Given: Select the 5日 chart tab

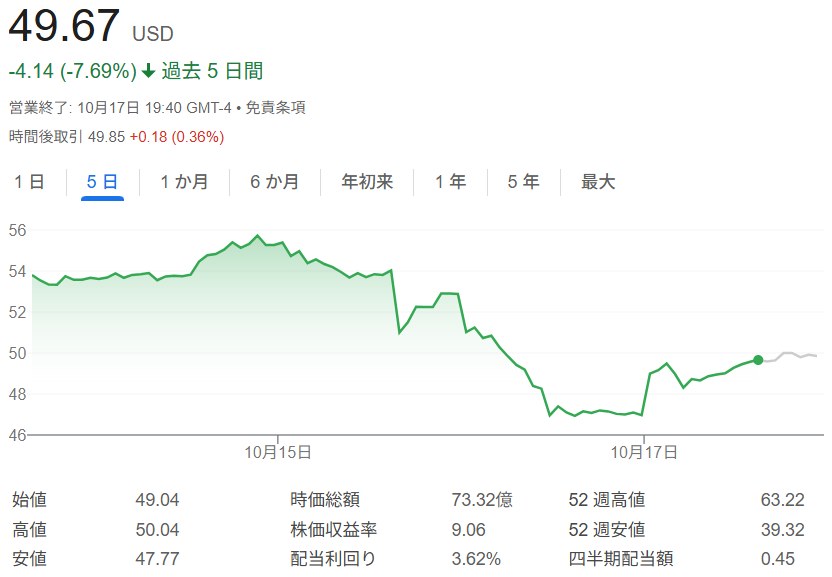Looking at the screenshot, I should (102, 182).
